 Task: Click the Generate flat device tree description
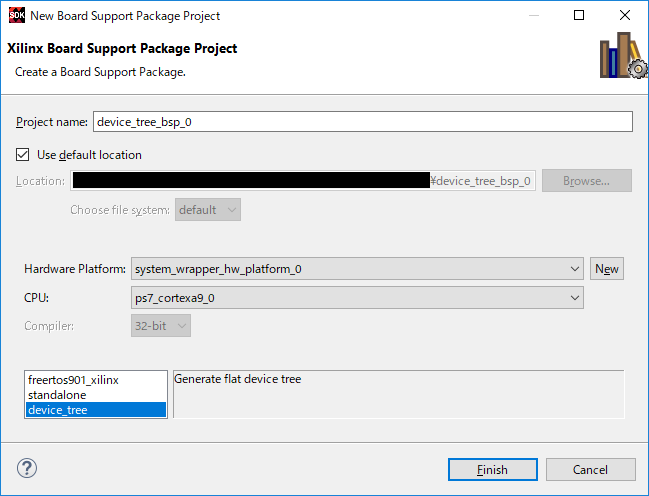(238, 379)
